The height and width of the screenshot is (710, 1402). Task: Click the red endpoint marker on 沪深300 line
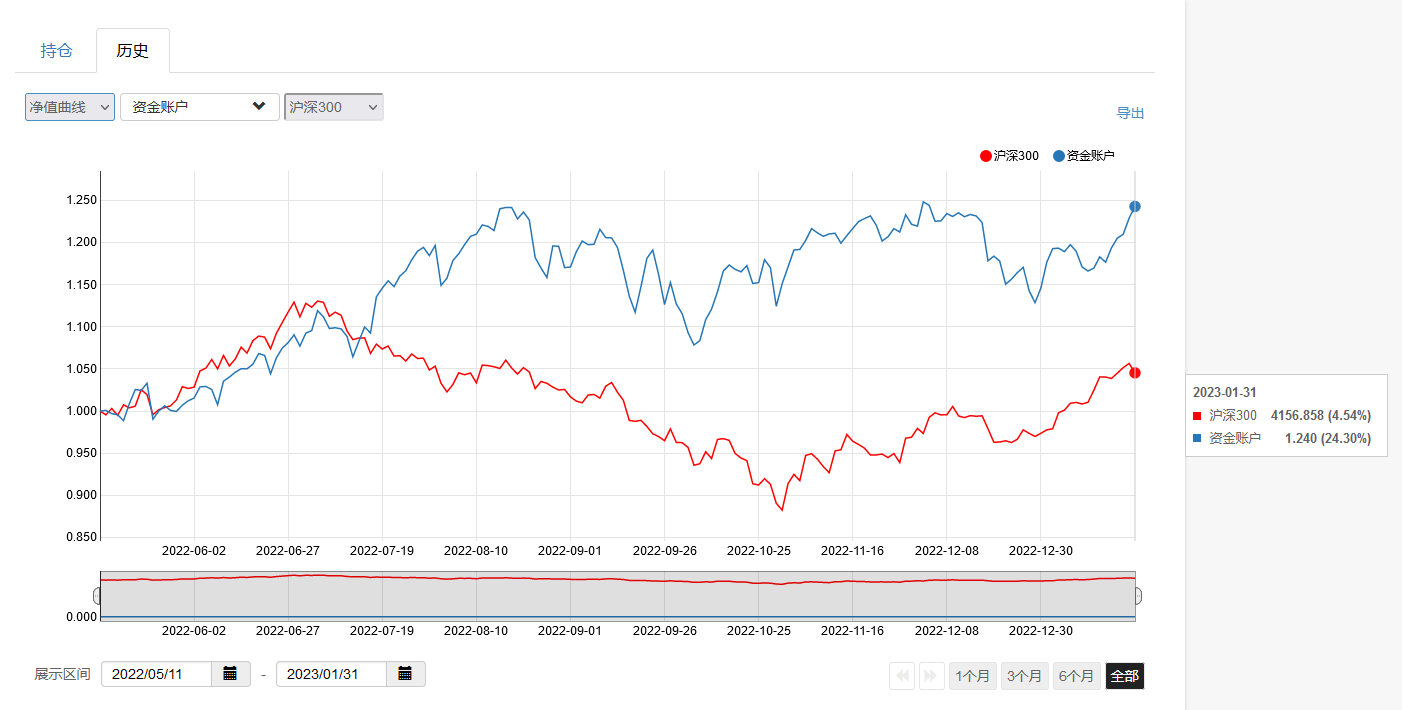click(x=1134, y=373)
